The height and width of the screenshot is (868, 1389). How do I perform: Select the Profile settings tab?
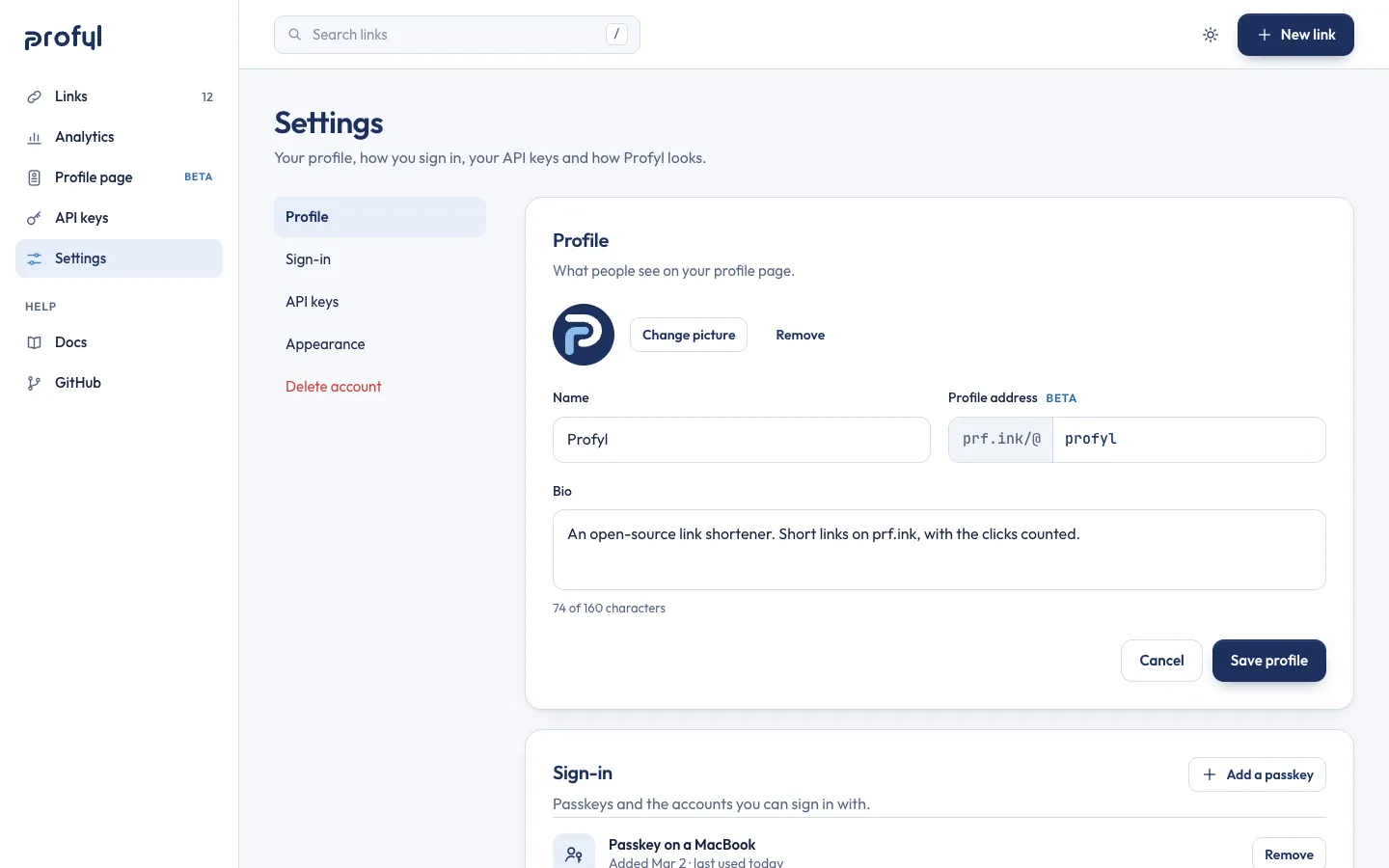[x=380, y=217]
